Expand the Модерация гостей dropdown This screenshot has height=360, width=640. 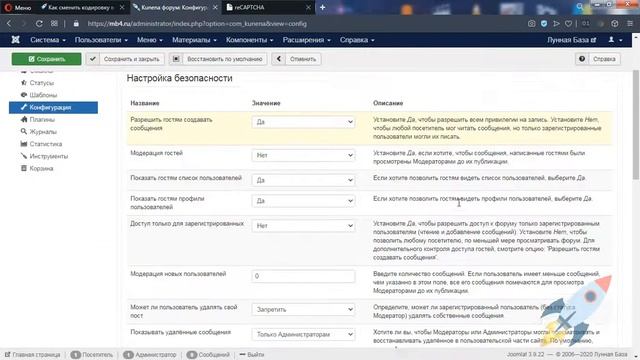point(303,156)
